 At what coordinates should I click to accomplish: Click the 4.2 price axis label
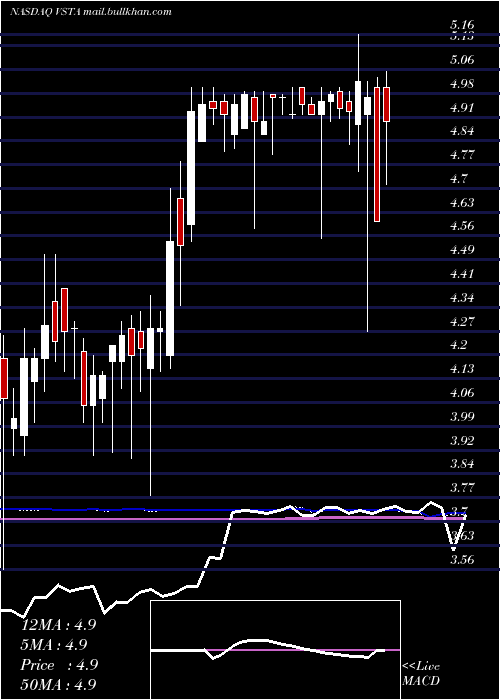459,345
